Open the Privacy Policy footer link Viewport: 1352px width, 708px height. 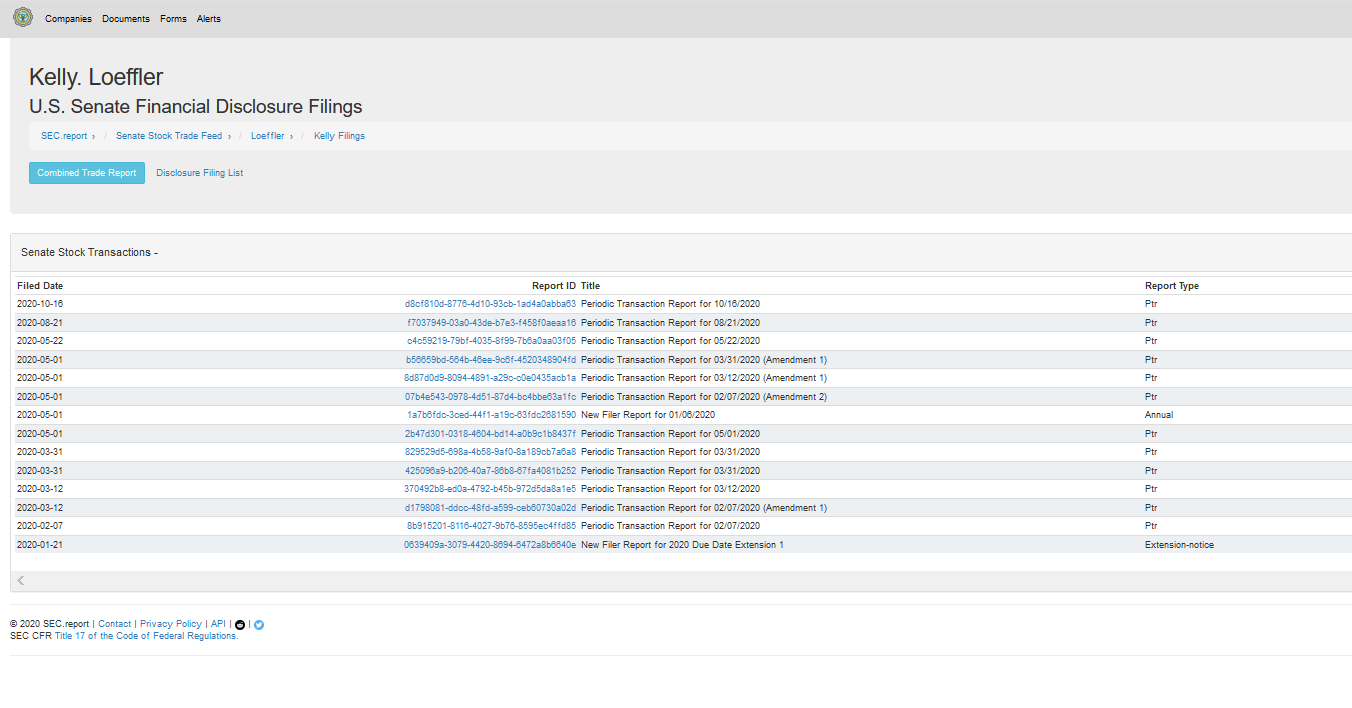click(x=171, y=624)
